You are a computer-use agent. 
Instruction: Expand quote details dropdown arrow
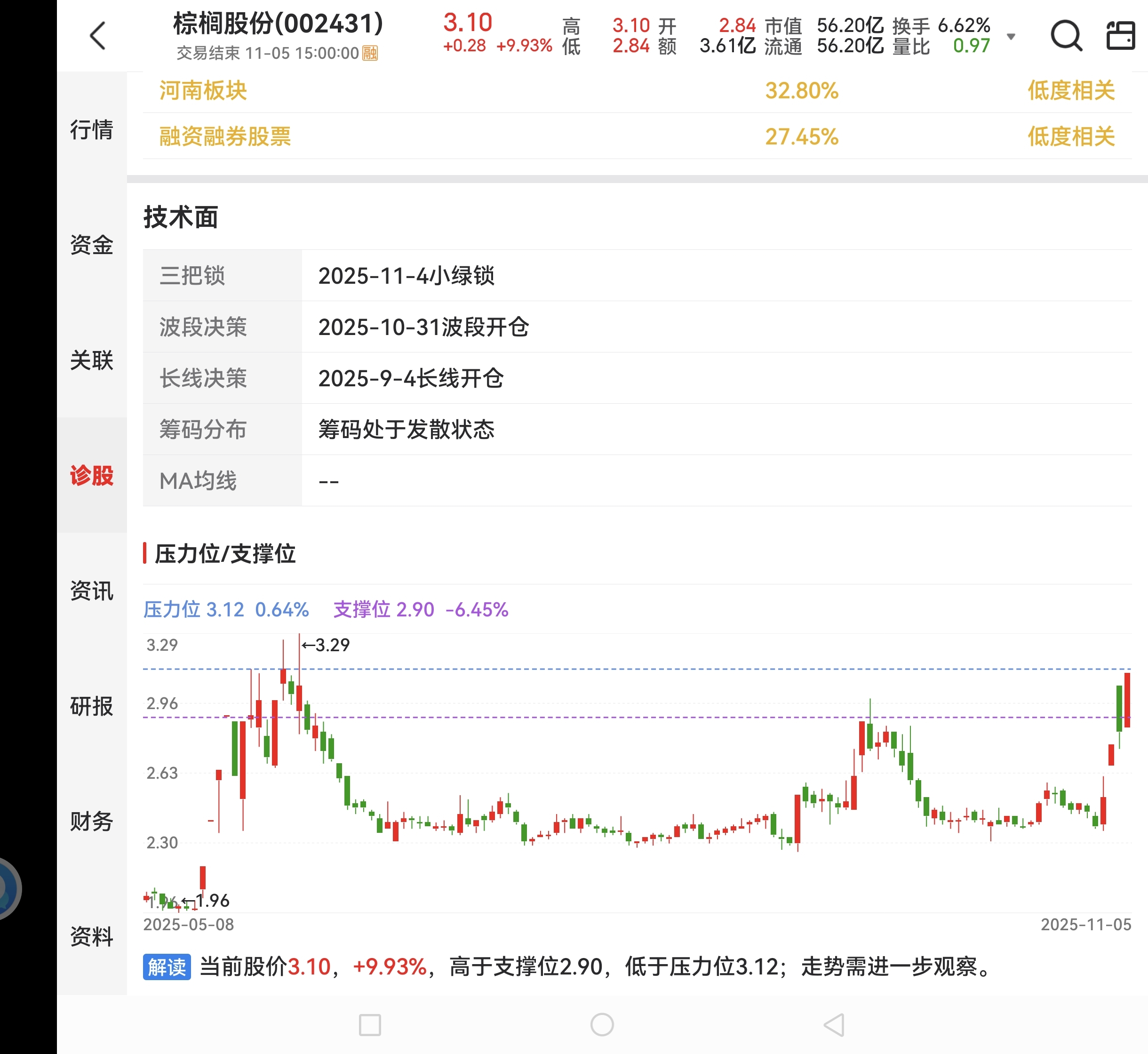click(x=1011, y=37)
